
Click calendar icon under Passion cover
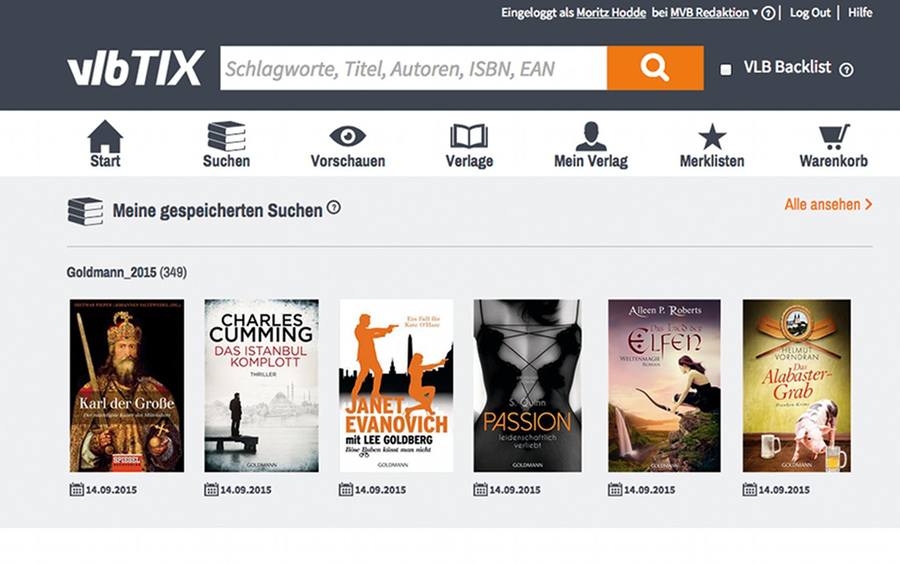(x=480, y=490)
